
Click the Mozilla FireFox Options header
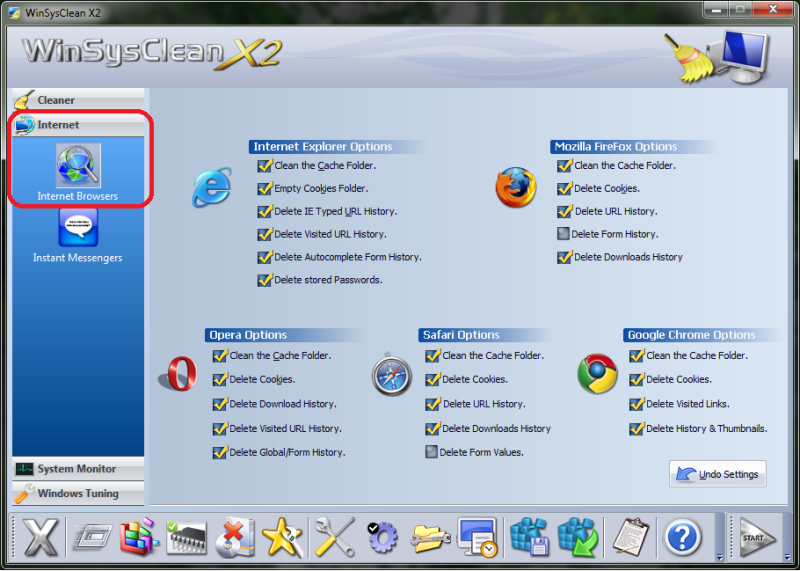[x=632, y=147]
